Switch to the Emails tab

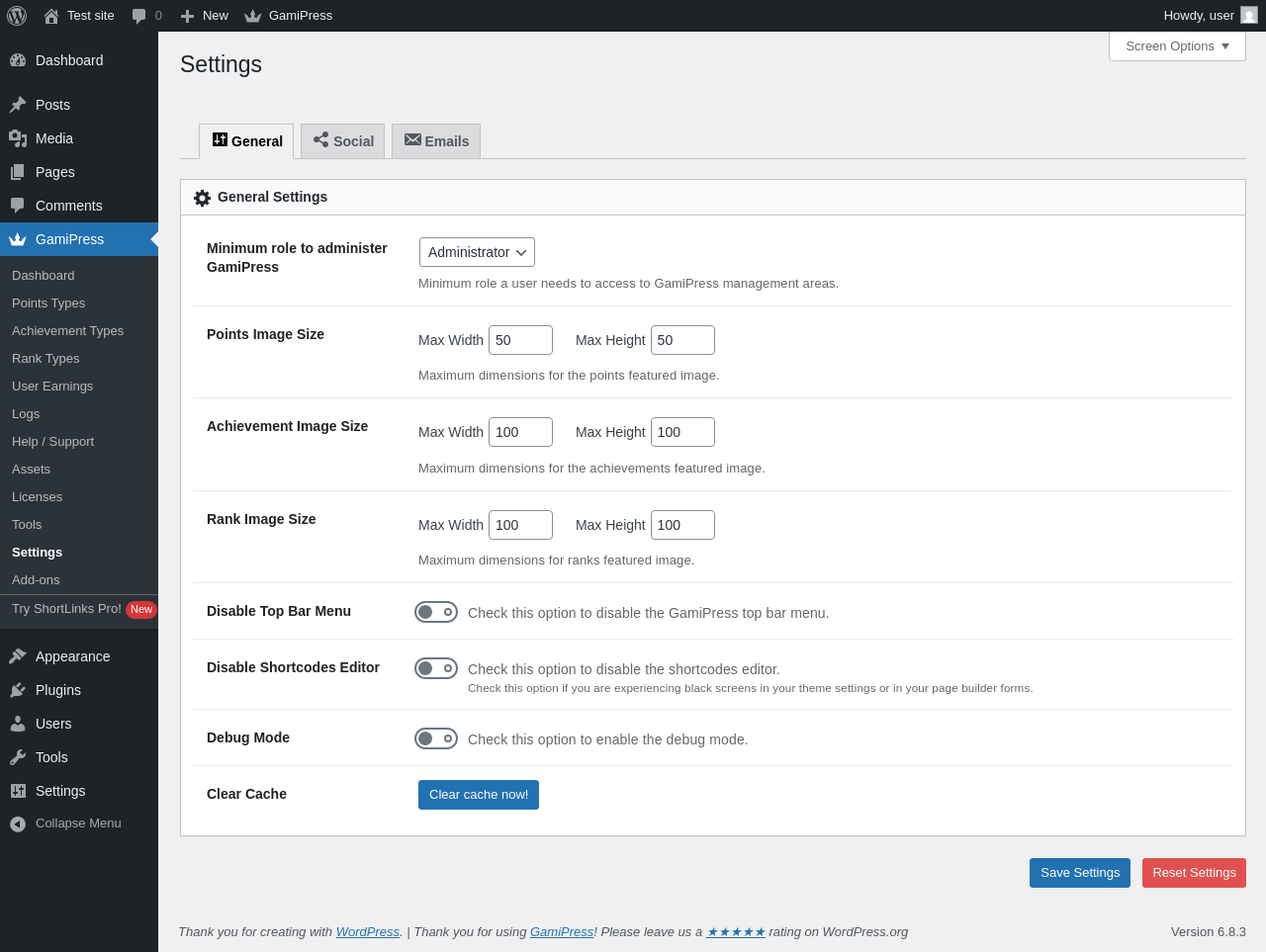click(436, 141)
